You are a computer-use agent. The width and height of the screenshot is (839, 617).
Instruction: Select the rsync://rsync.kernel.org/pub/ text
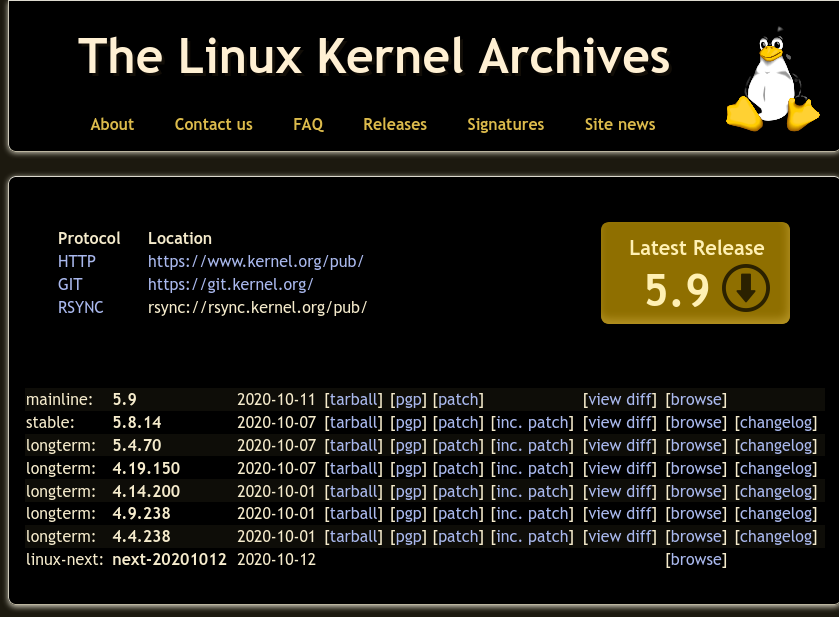click(257, 307)
